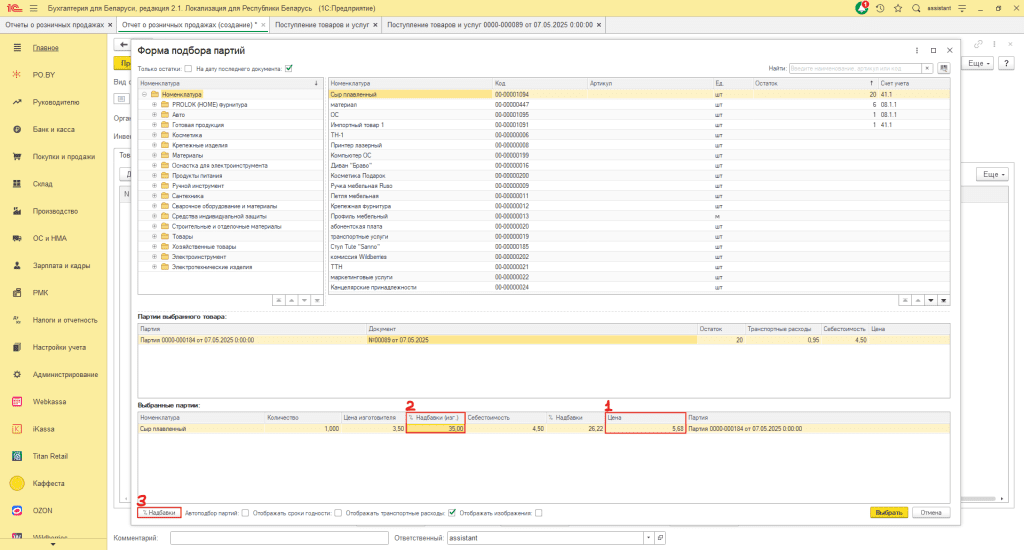Image resolution: width=1024 pixels, height=550 pixels.
Task: Open Главное in the sidebar
Action: point(46,48)
